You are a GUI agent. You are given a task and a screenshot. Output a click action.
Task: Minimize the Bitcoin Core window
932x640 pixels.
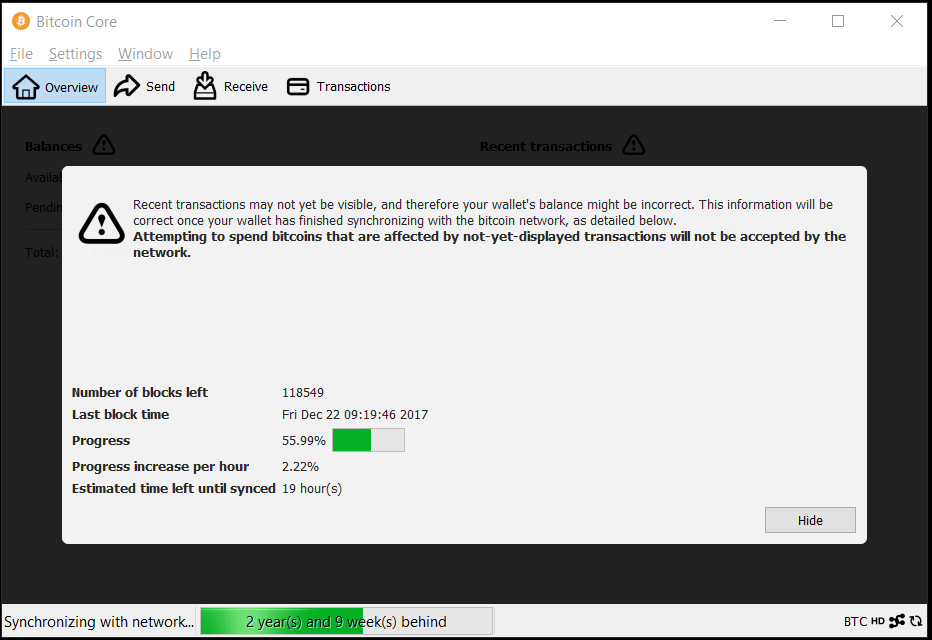pos(780,21)
